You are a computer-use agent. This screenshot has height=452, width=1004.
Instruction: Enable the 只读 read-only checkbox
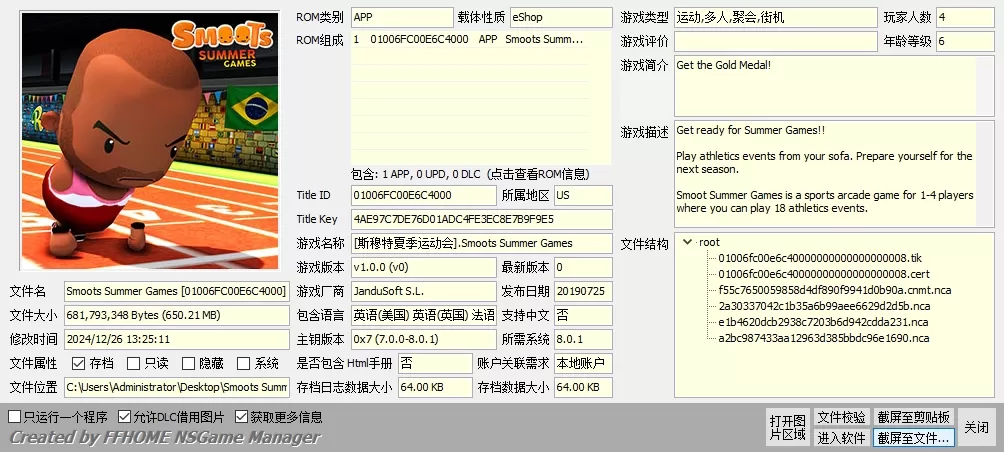(133, 364)
